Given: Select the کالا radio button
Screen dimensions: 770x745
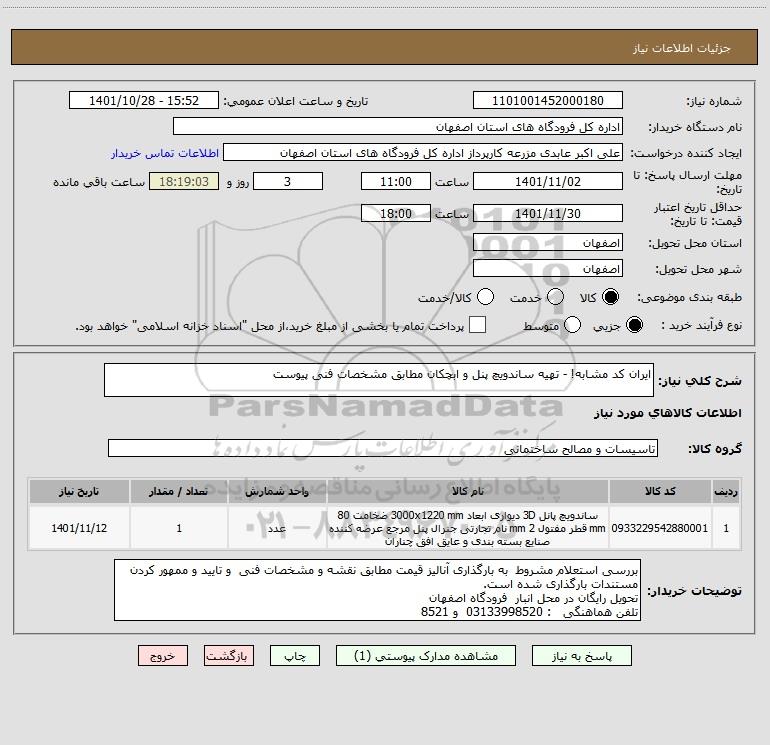Looking at the screenshot, I should (610, 297).
